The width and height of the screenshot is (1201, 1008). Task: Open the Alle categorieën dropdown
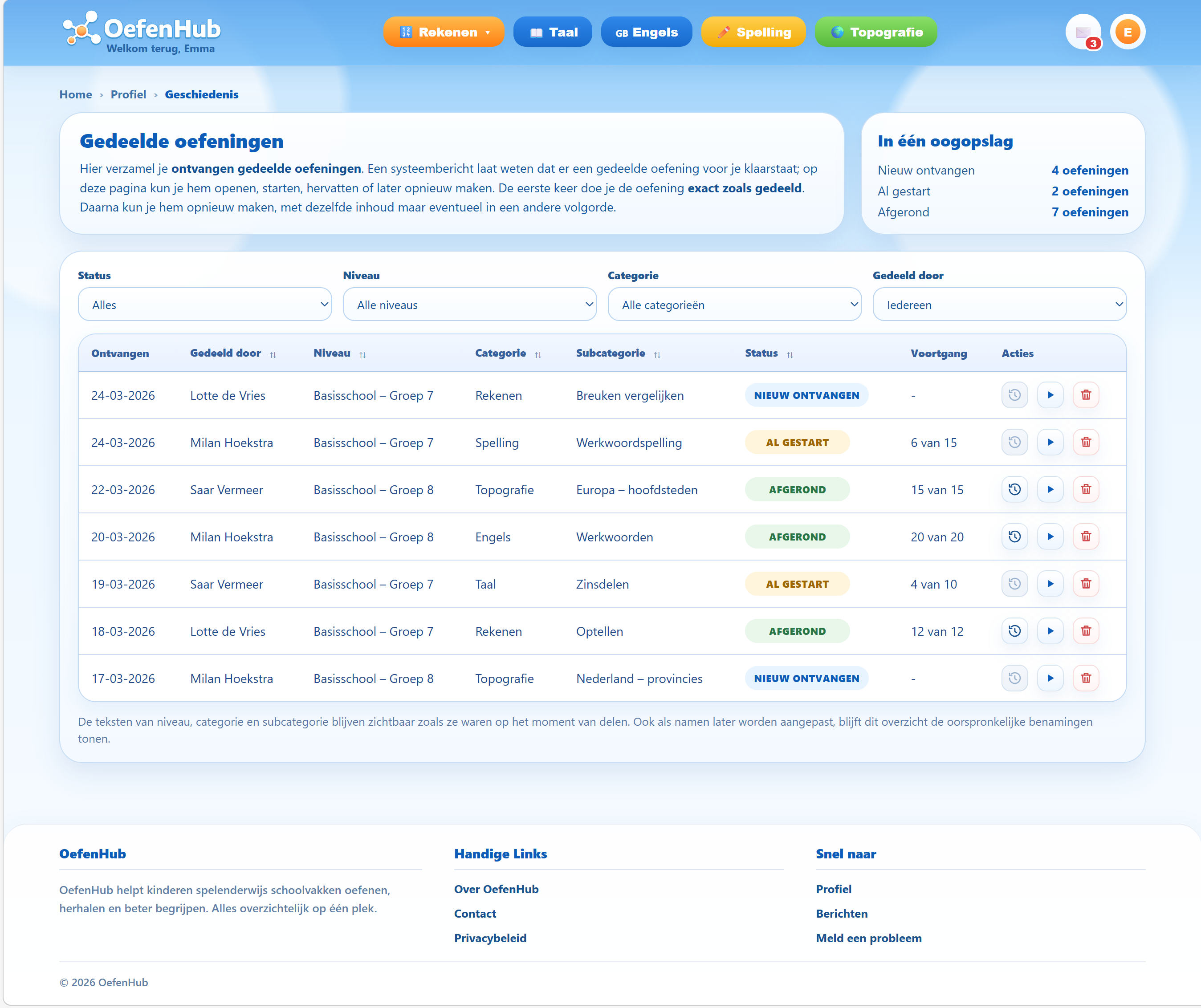pos(734,305)
